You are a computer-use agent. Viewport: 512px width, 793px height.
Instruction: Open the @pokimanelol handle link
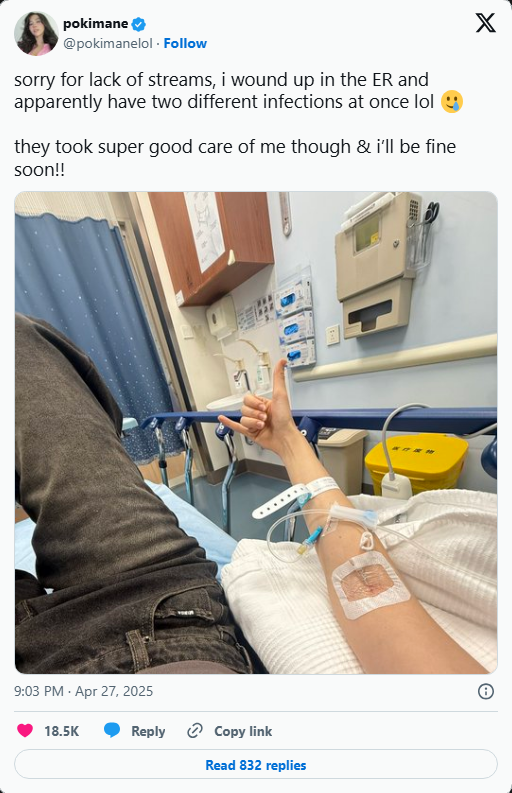point(107,43)
